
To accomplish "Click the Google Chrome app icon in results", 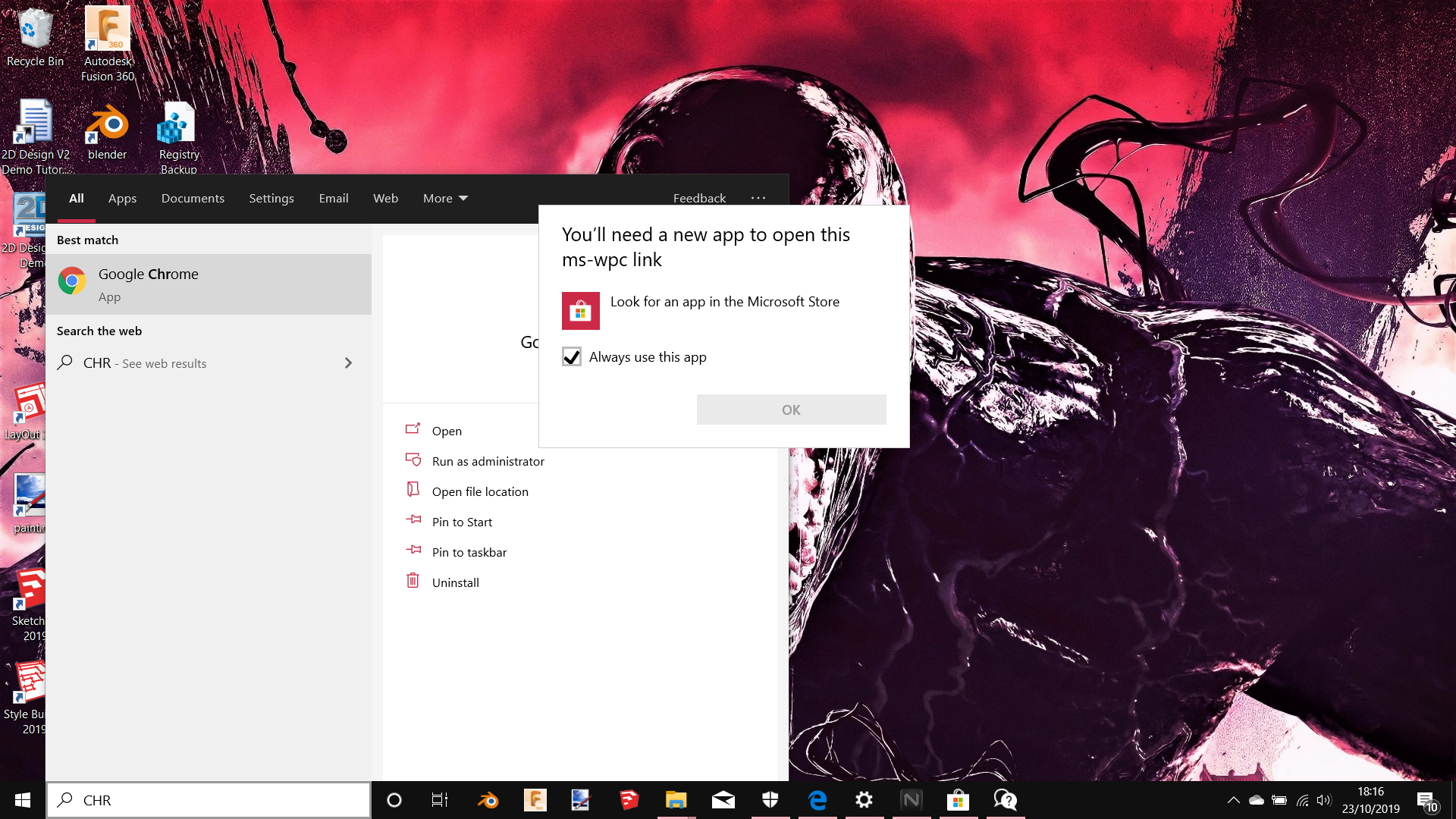I will tap(72, 281).
